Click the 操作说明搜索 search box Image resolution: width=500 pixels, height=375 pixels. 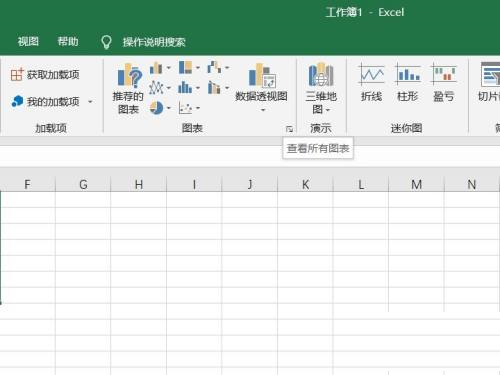pos(154,42)
